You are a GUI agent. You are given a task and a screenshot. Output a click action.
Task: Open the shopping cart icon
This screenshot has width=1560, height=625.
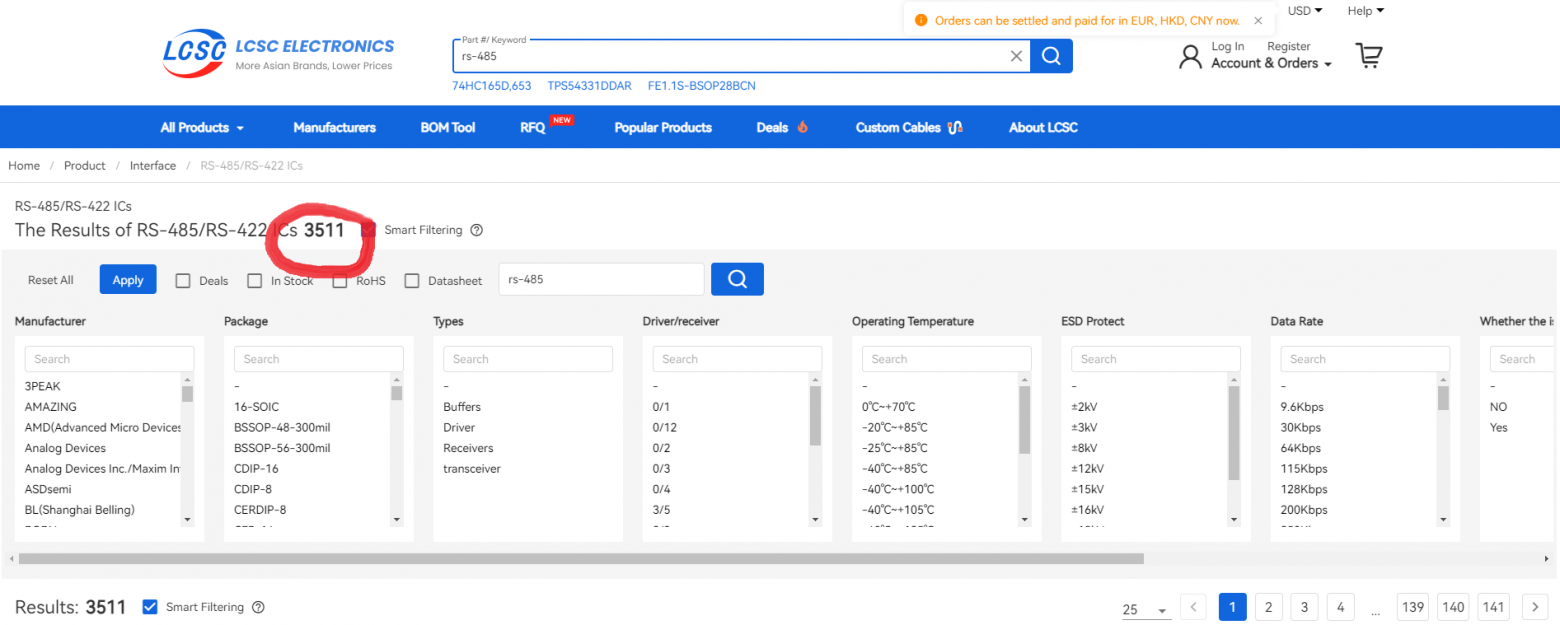tap(1369, 56)
